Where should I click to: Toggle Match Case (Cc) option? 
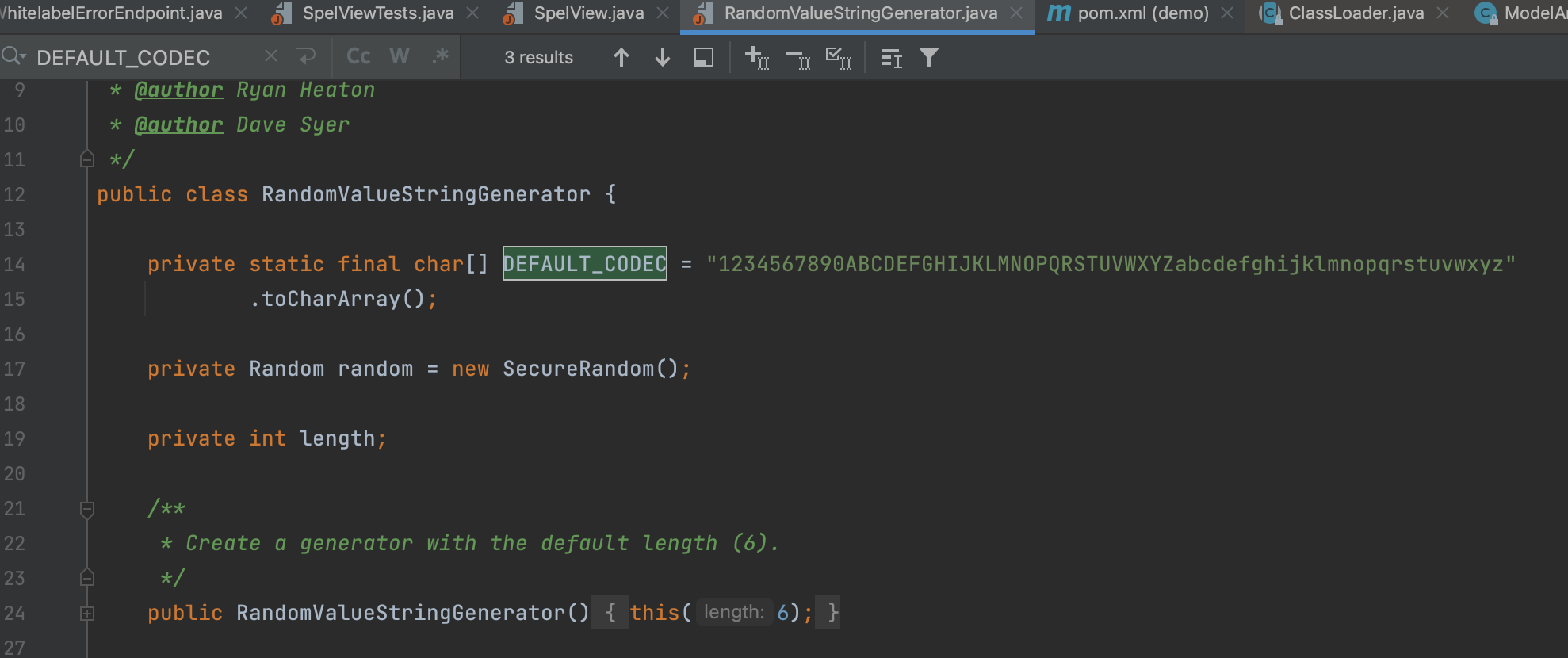(358, 56)
